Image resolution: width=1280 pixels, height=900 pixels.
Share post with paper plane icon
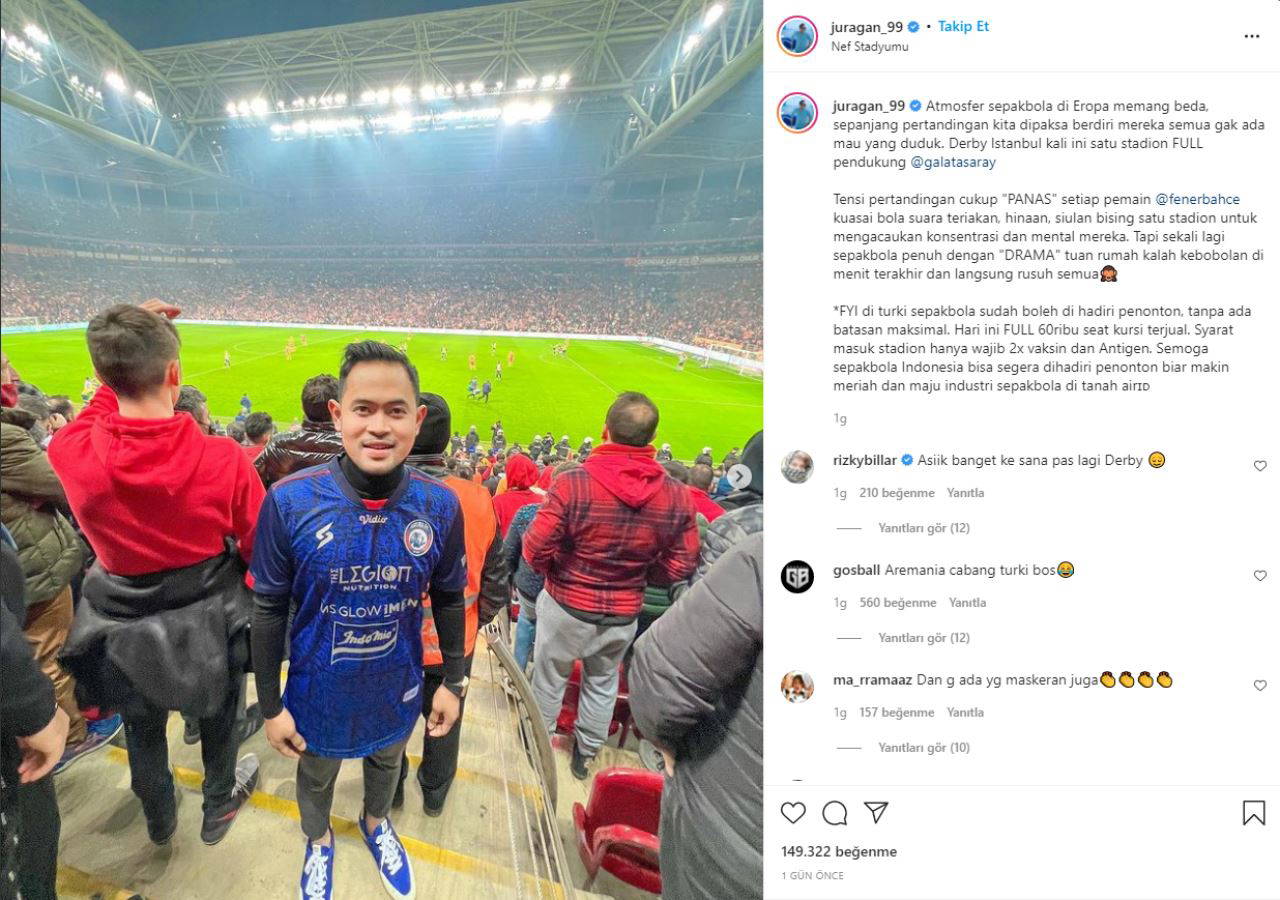pyautogui.click(x=876, y=813)
